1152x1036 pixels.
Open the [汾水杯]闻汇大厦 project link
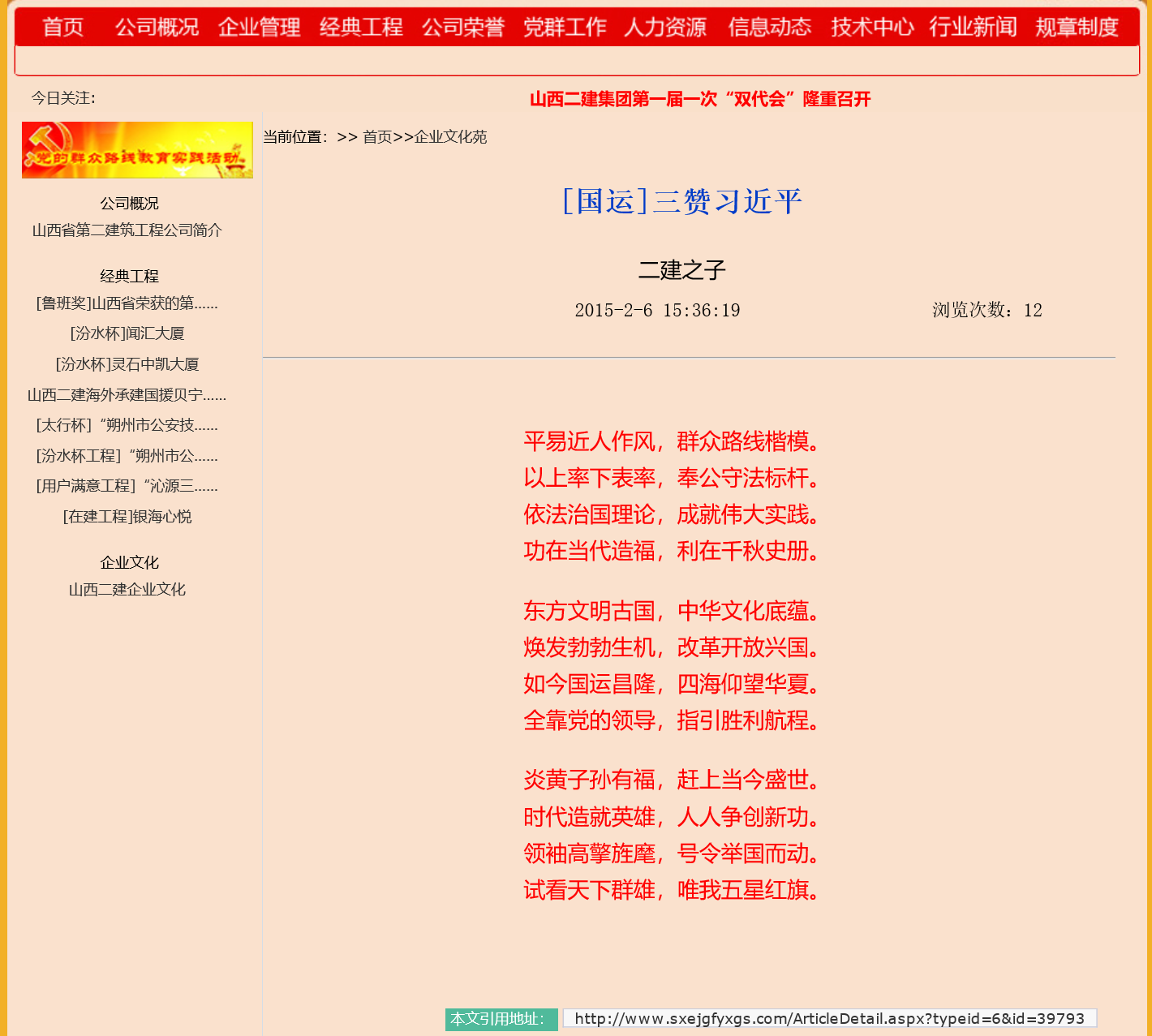[x=127, y=333]
